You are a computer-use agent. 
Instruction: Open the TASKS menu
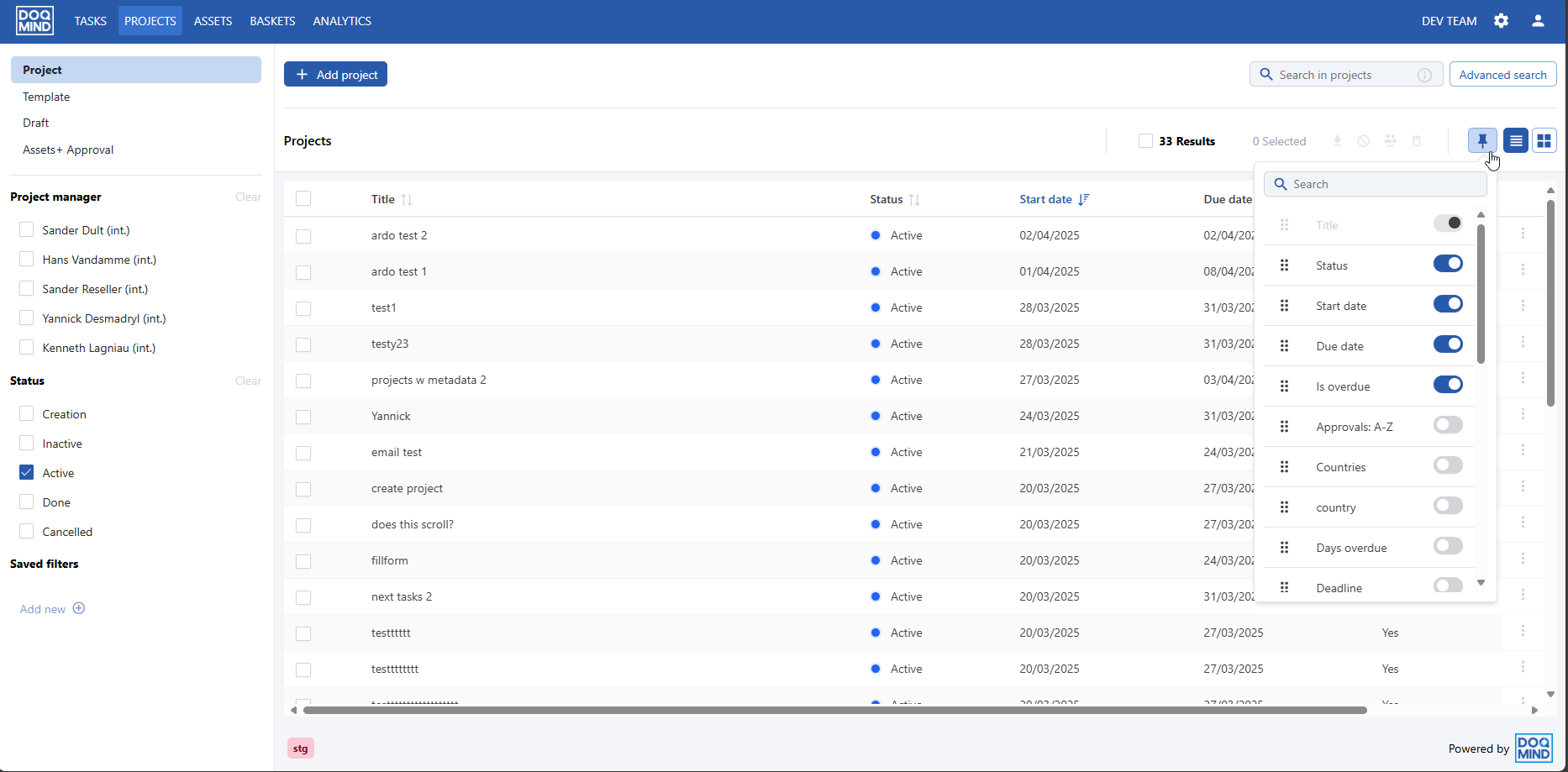coord(90,21)
